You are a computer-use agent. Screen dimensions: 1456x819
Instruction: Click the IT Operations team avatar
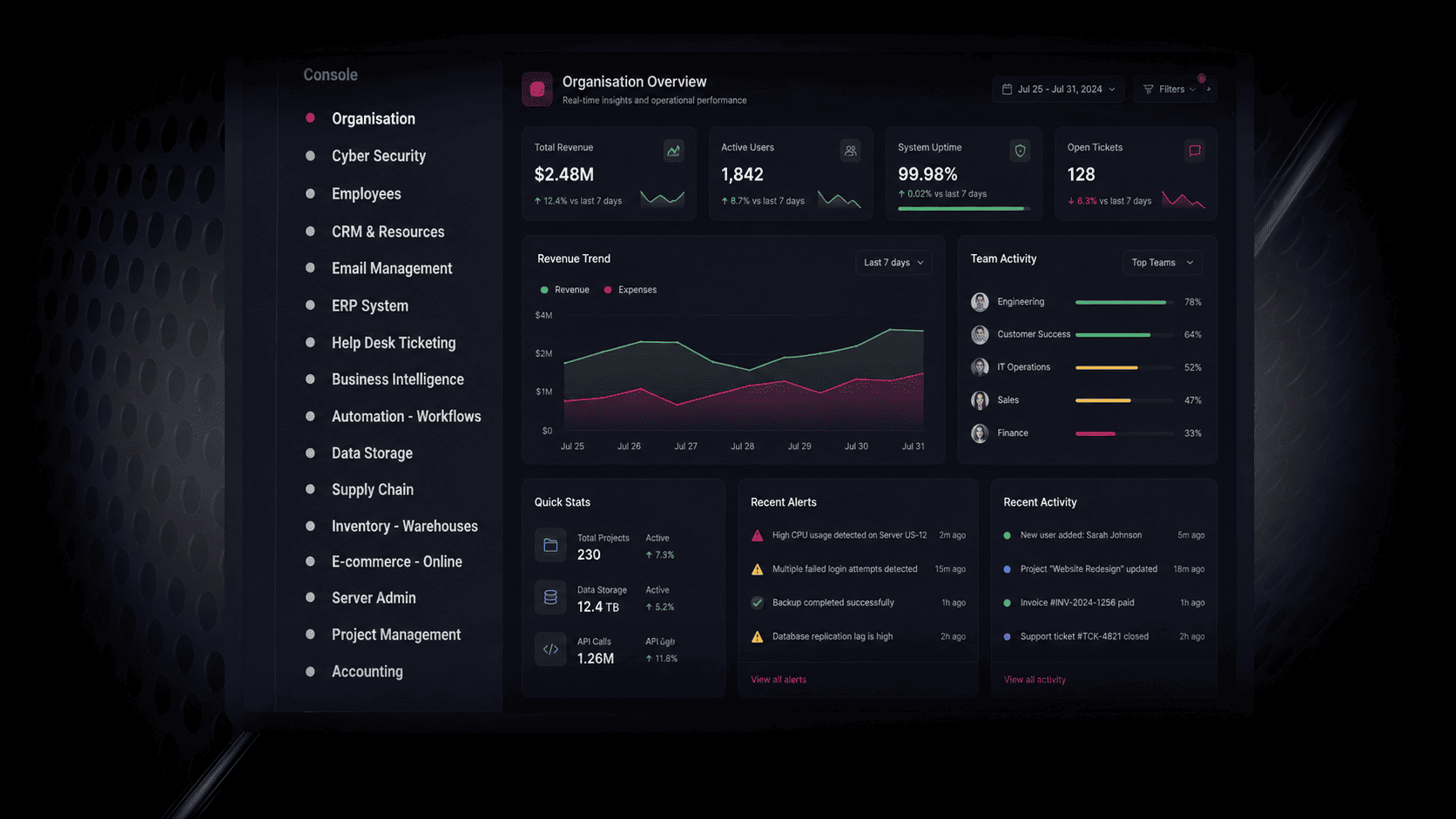coord(980,367)
